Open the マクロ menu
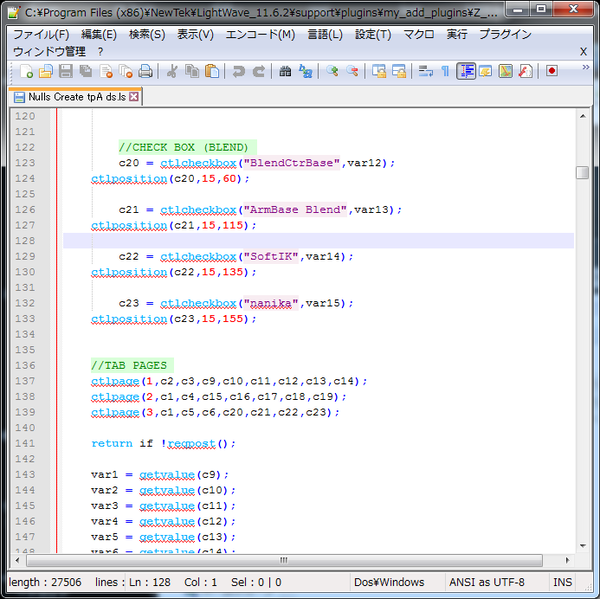Viewport: 600px width, 599px height. pos(419,34)
